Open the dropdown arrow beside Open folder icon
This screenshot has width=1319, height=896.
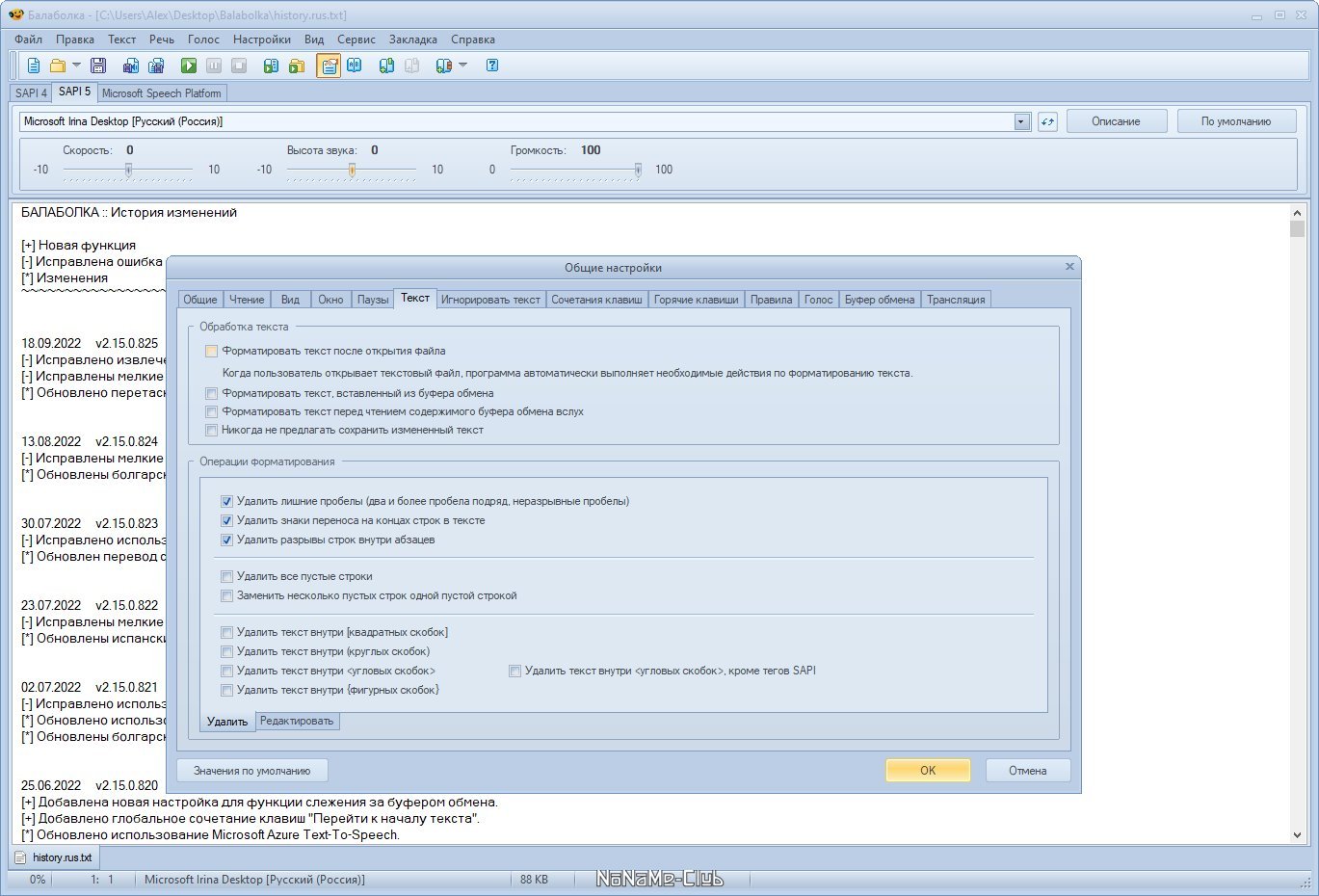coord(76,66)
